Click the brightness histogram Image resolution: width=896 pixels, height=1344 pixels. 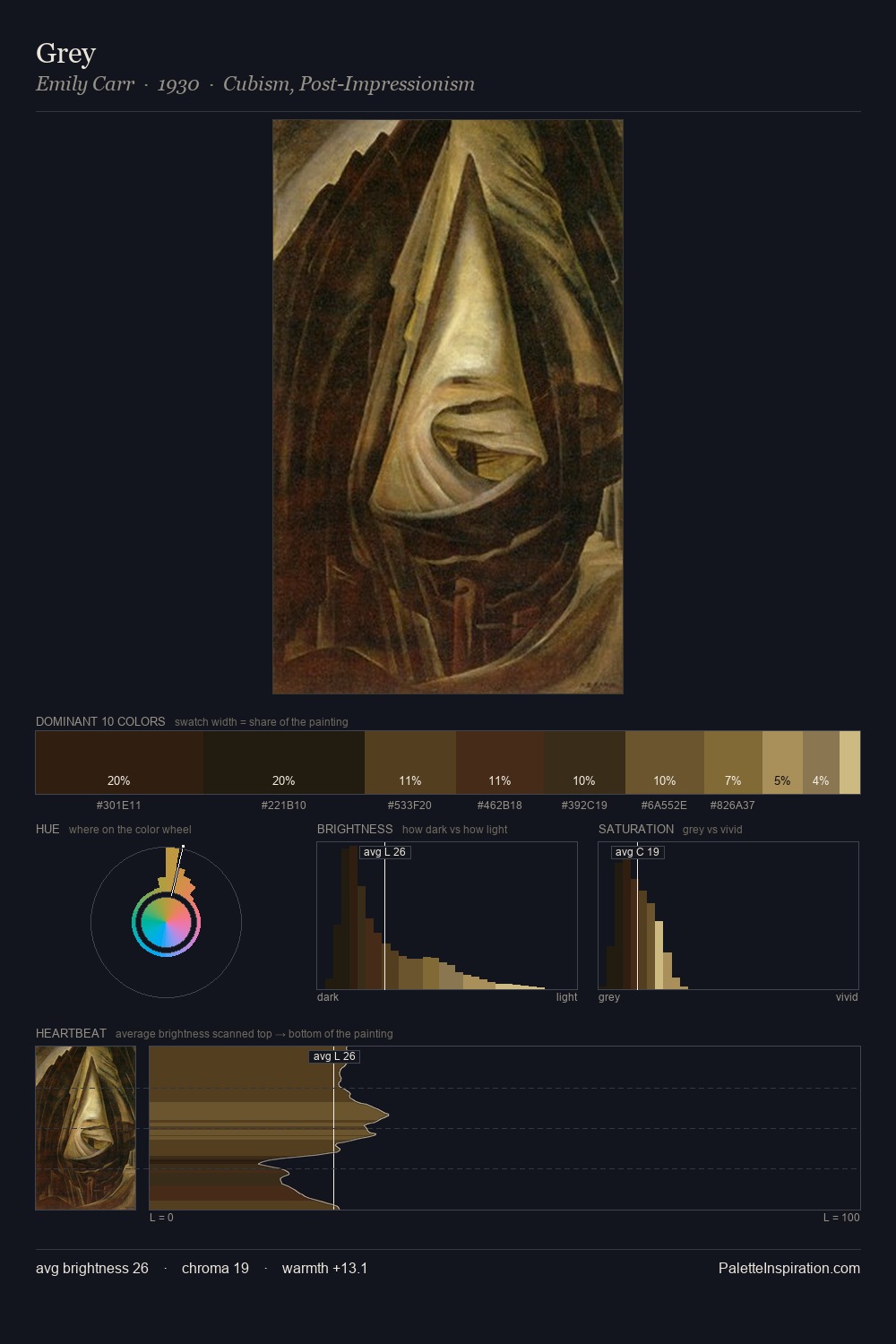click(x=447, y=916)
